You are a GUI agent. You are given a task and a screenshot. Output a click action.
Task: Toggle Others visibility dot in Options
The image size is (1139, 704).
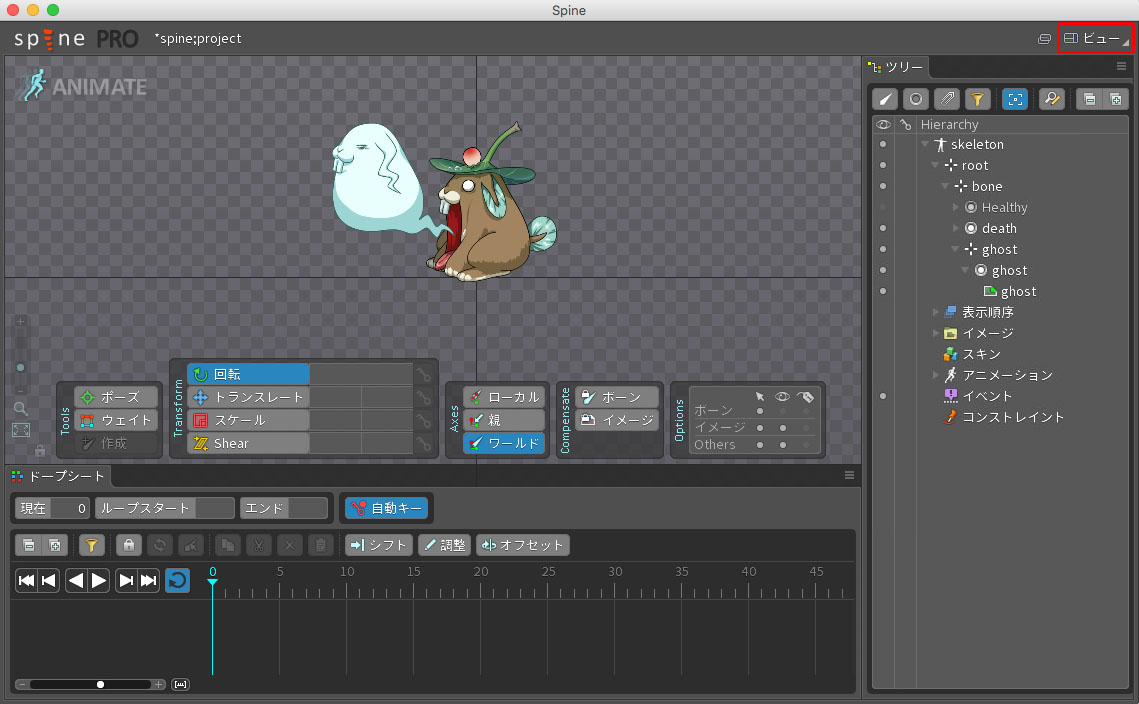coord(783,445)
